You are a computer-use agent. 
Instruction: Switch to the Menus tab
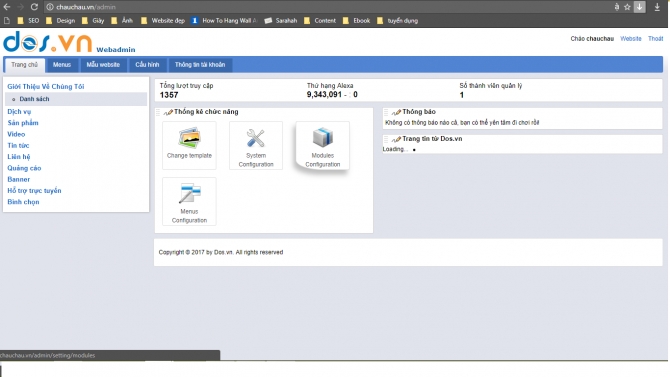pos(62,65)
